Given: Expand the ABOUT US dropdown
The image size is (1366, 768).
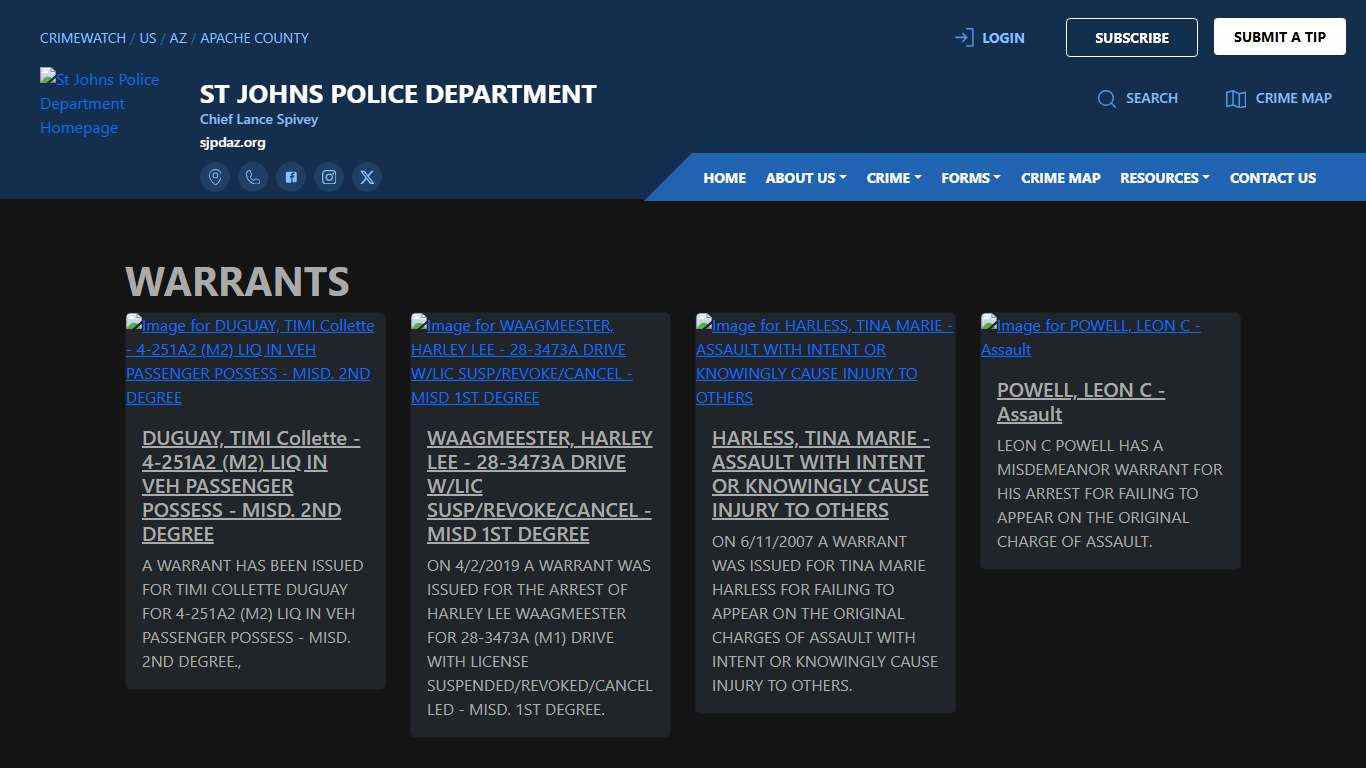Looking at the screenshot, I should (x=804, y=177).
